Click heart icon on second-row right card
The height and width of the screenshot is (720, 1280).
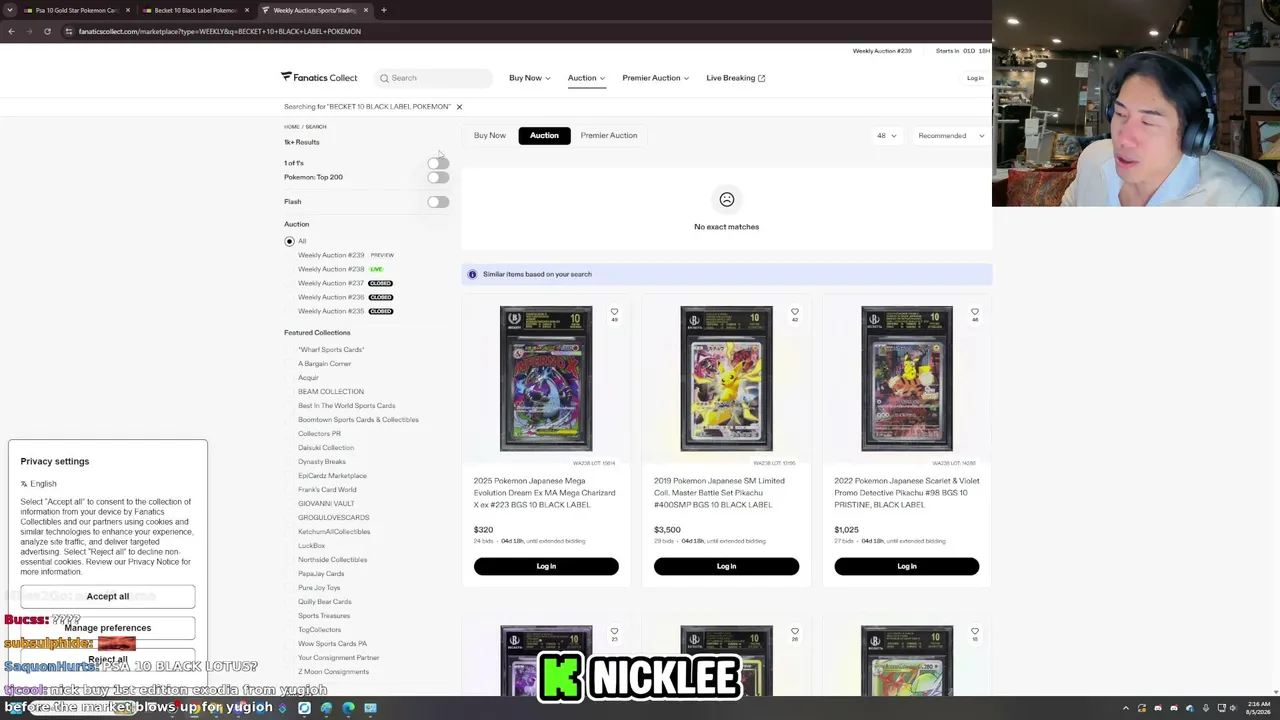click(x=975, y=632)
